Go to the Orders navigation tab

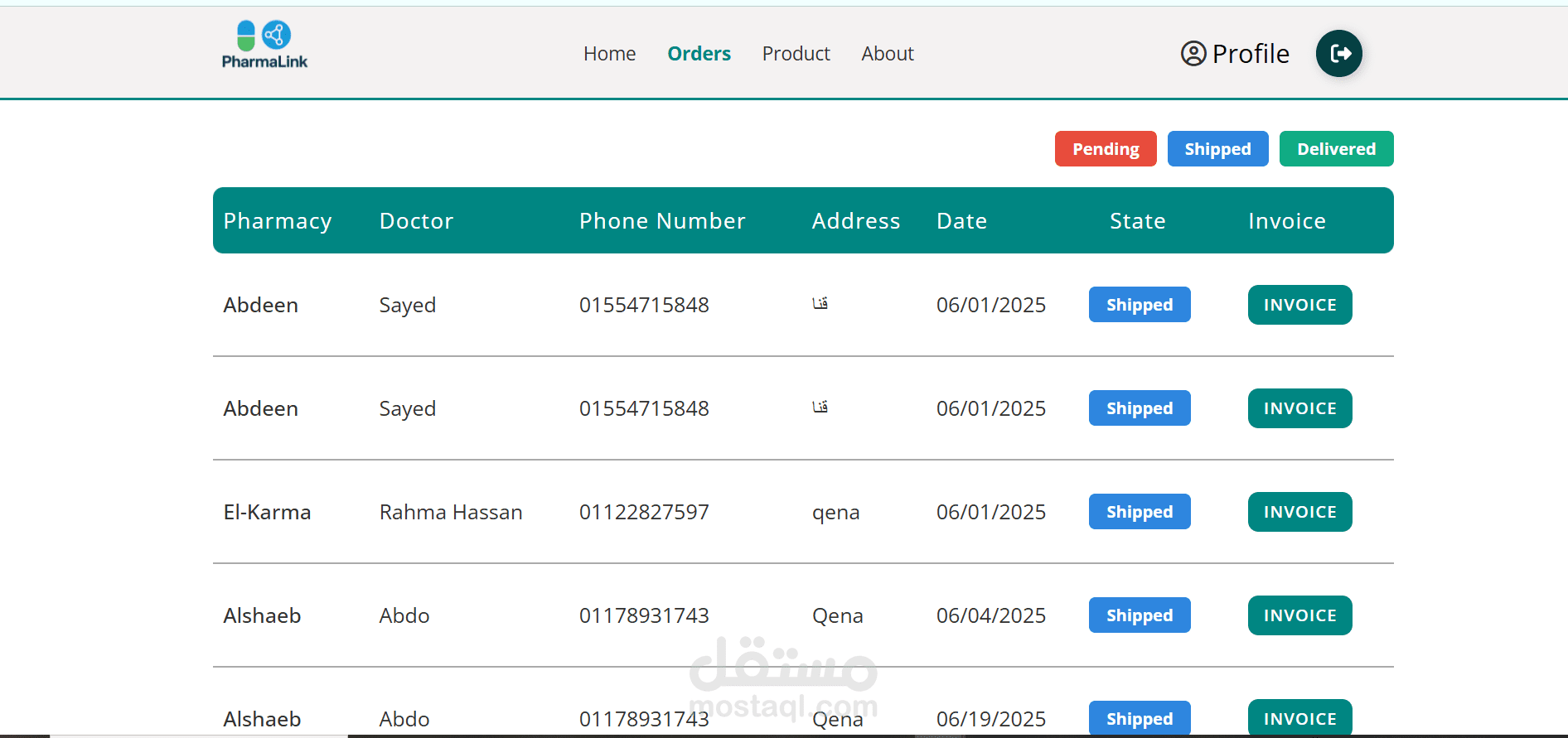pyautogui.click(x=699, y=54)
